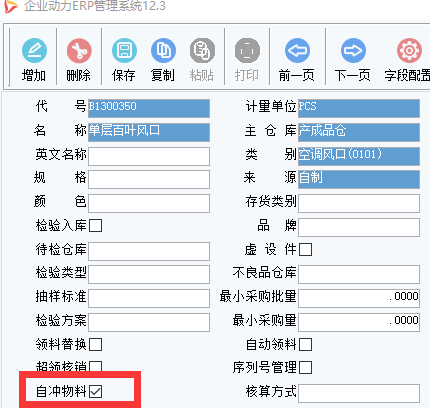Focus the 检验方案 field
430x408 pixels.
[149, 322]
